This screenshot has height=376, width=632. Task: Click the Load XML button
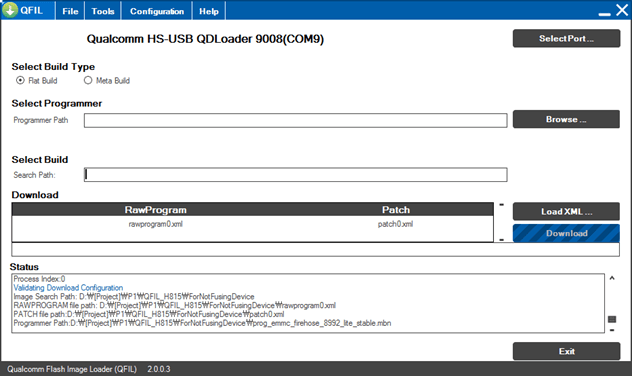pos(566,212)
